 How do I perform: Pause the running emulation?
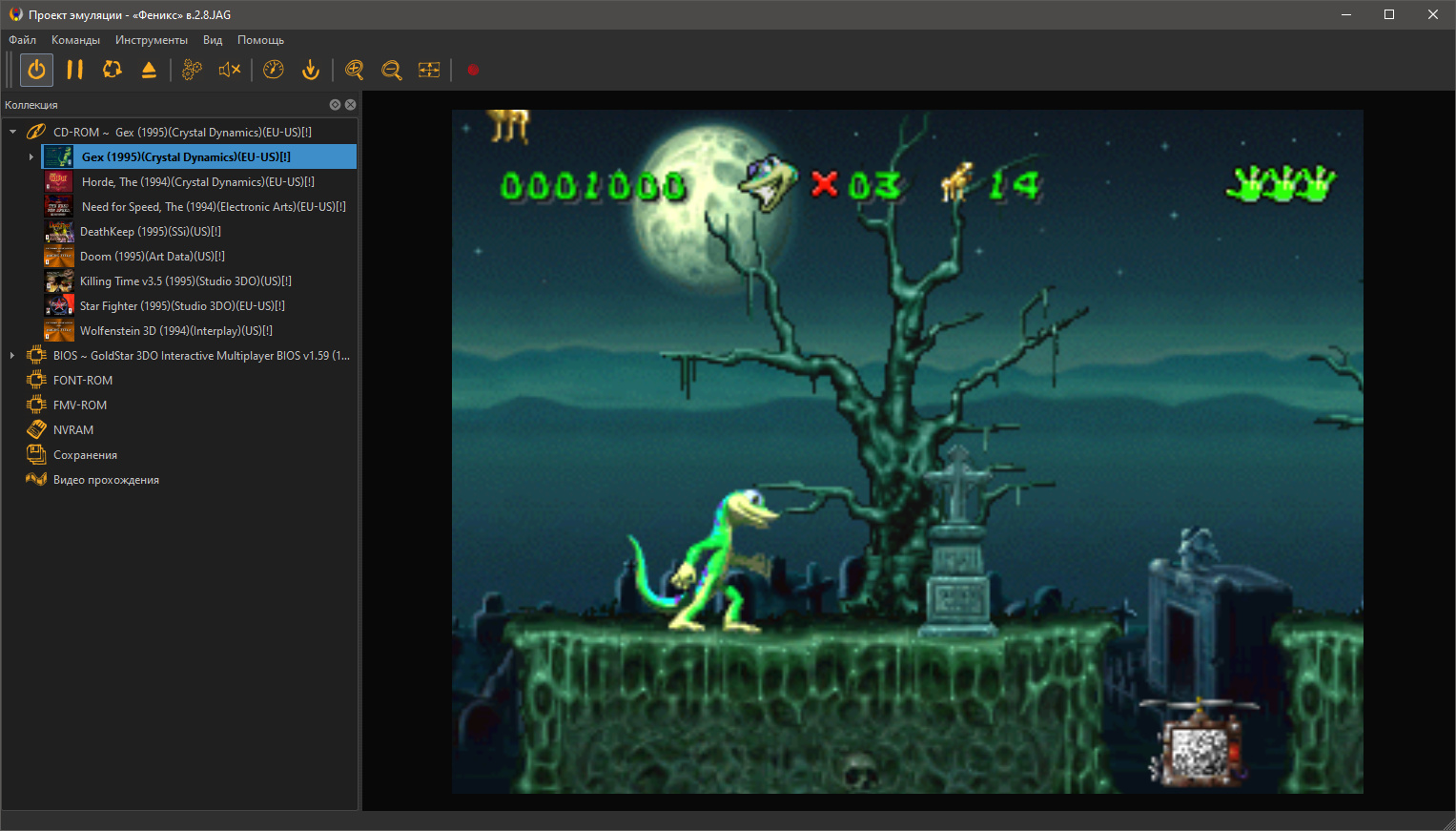point(74,70)
